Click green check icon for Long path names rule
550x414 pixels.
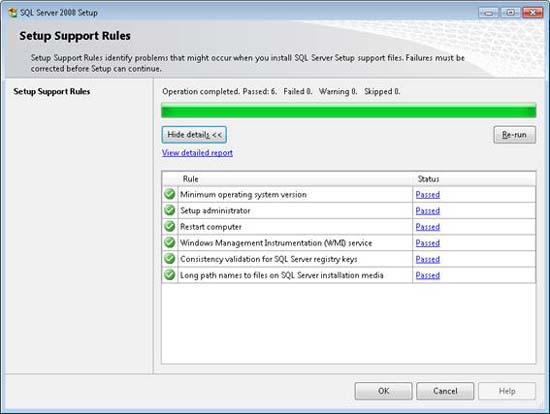[x=170, y=275]
